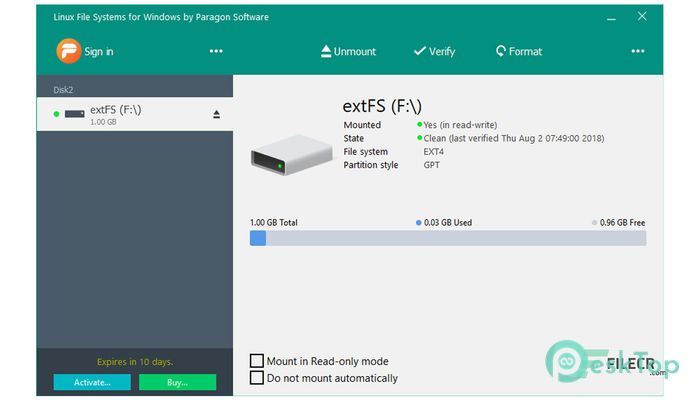Click the eject icon beside extFS (F:\)
Screen dimensions: 700x400
click(x=217, y=114)
